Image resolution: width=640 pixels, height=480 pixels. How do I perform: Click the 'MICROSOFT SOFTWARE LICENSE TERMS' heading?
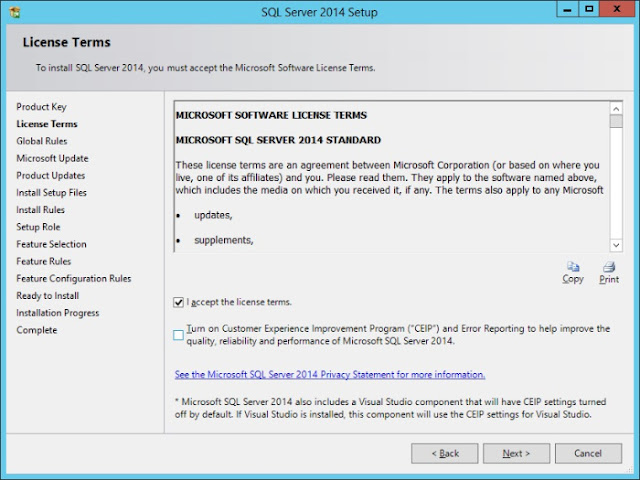271,115
